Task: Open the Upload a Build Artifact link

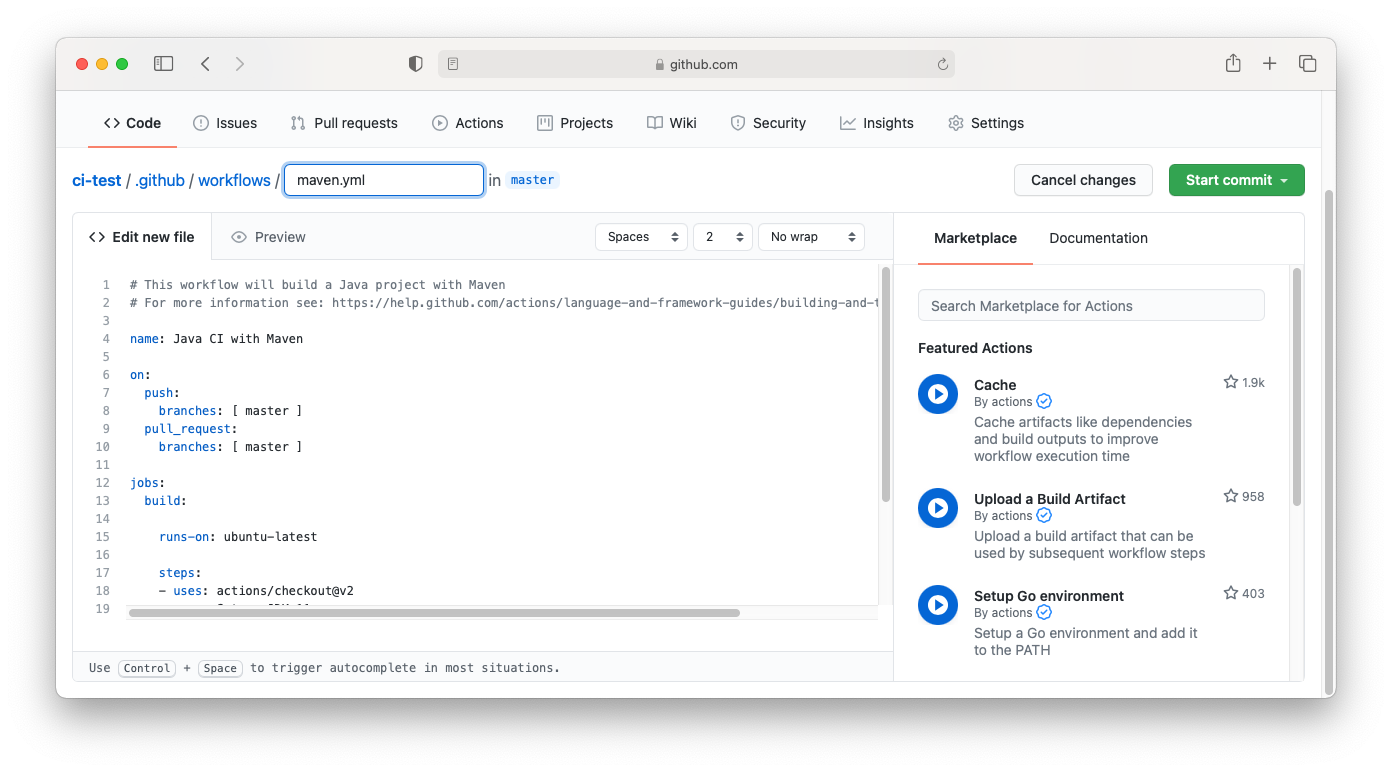Action: click(1050, 499)
